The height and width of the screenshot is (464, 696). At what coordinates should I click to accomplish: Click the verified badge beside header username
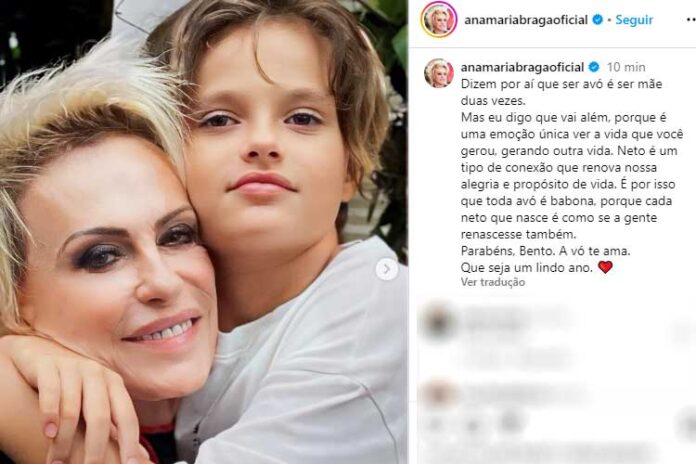(598, 20)
